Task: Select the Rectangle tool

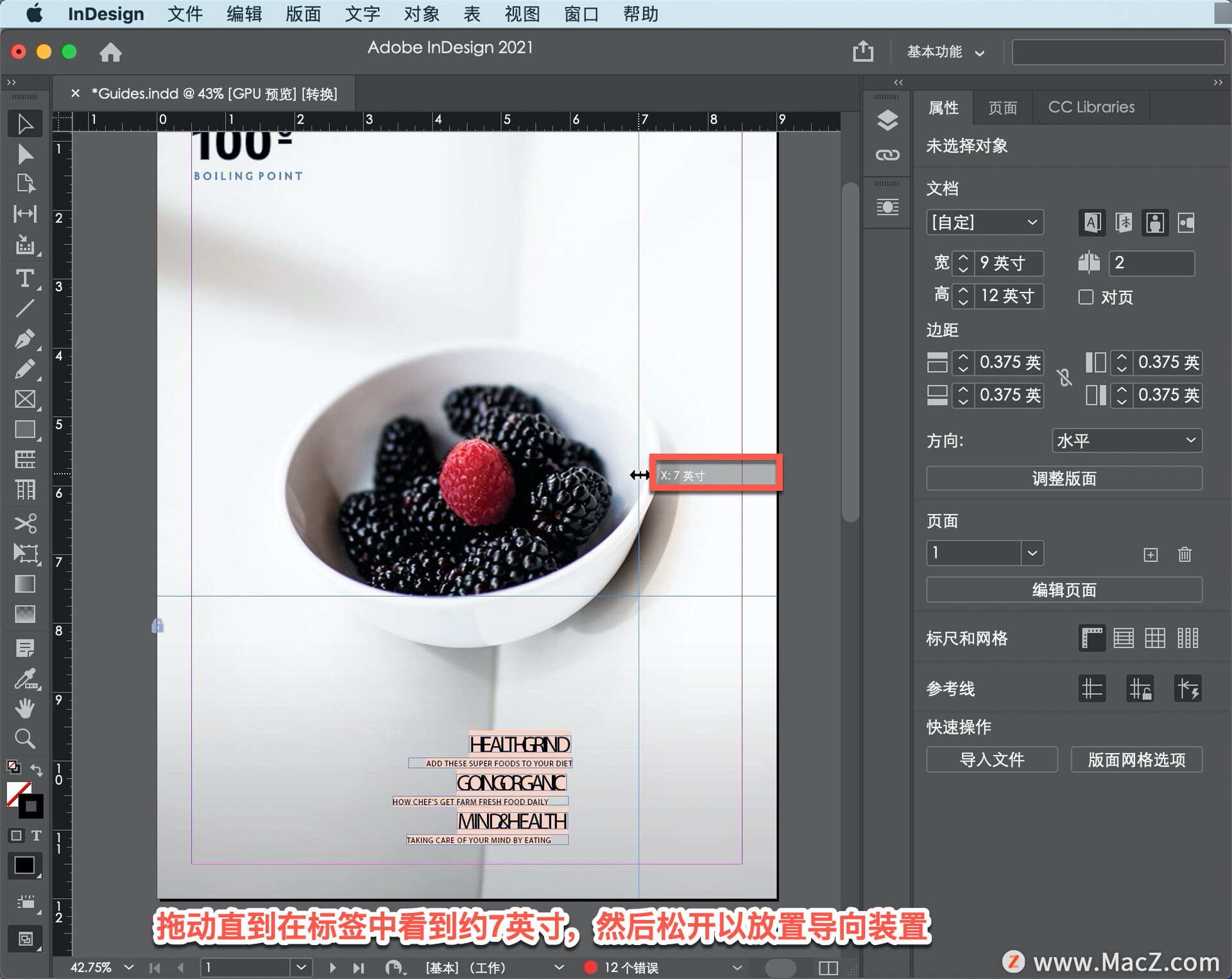Action: point(25,429)
